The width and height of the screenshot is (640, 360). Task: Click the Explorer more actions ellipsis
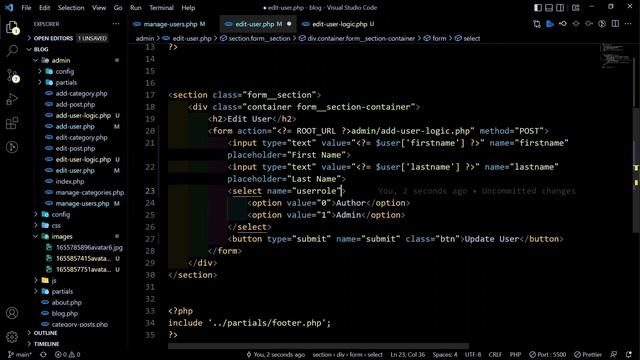[116, 24]
